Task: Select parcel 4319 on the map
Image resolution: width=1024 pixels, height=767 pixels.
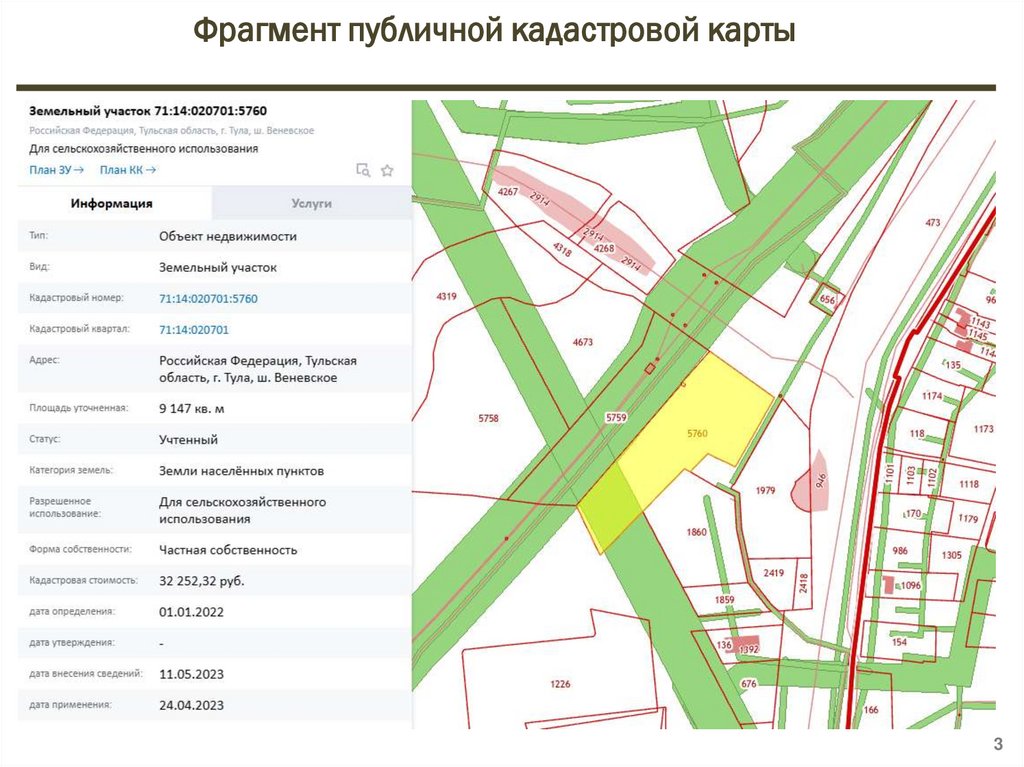Action: coord(446,297)
